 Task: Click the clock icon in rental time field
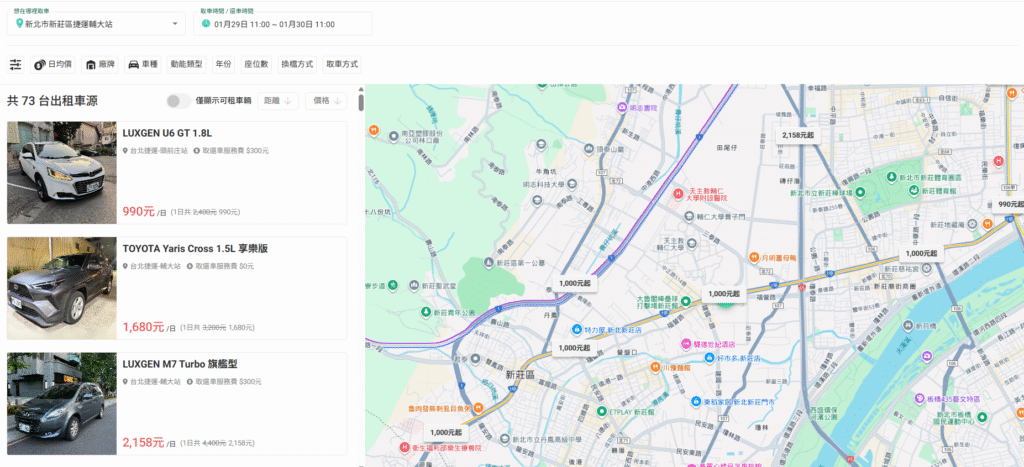204,23
